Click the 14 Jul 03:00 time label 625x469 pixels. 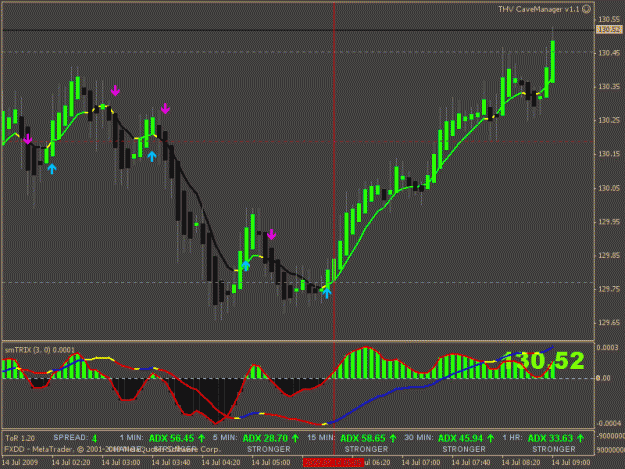click(121, 463)
